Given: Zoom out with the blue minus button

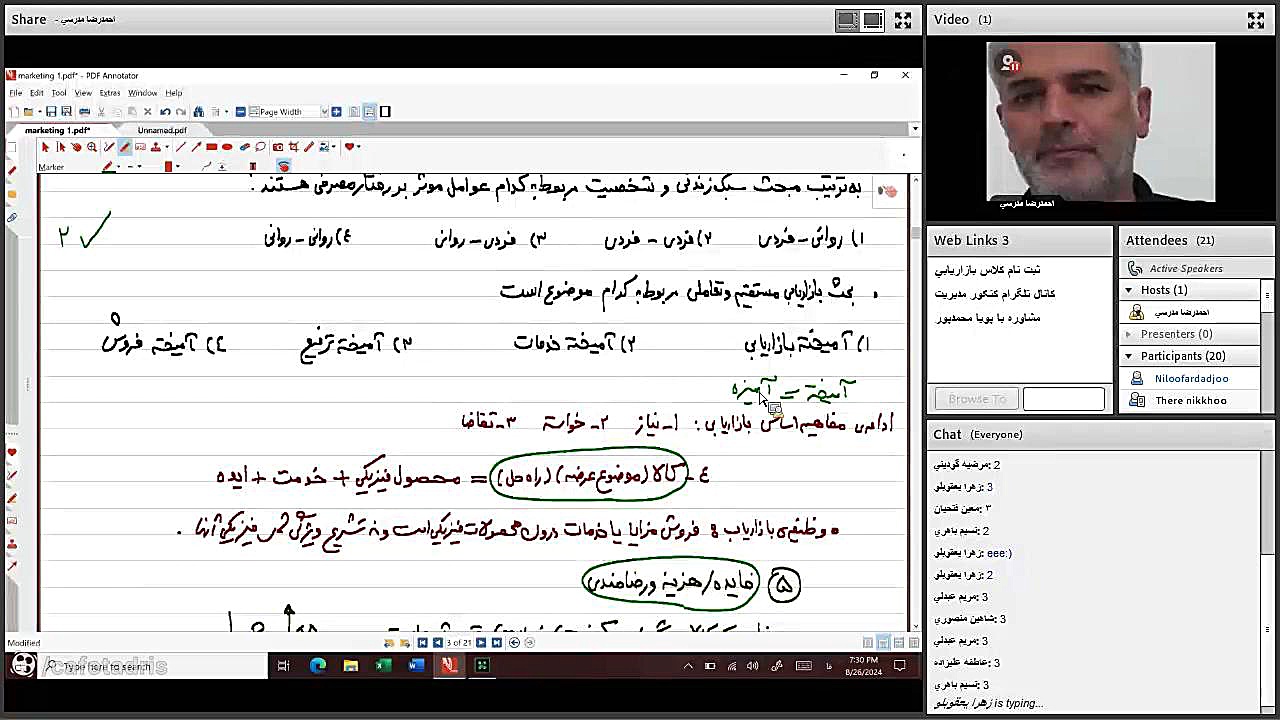Looking at the screenshot, I should [x=241, y=112].
